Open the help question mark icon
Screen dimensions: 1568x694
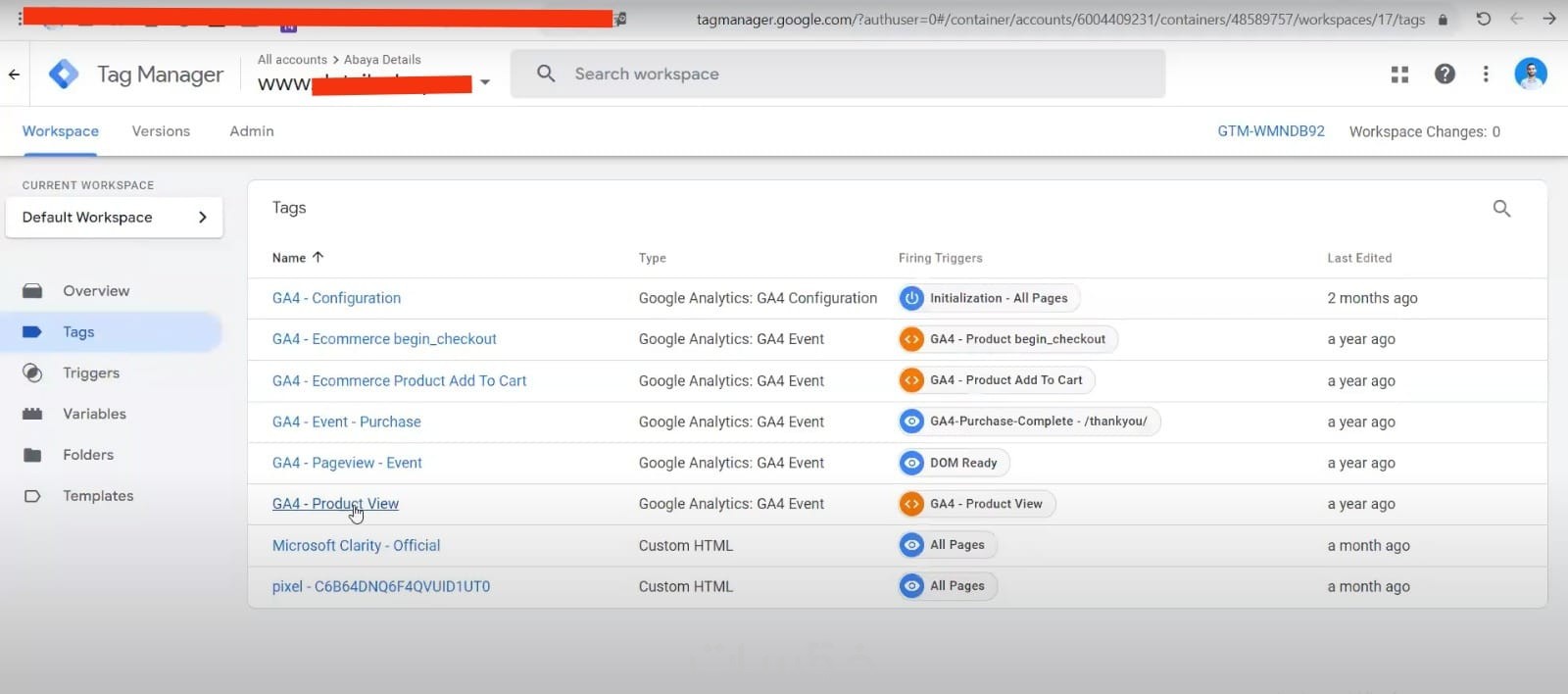point(1445,74)
